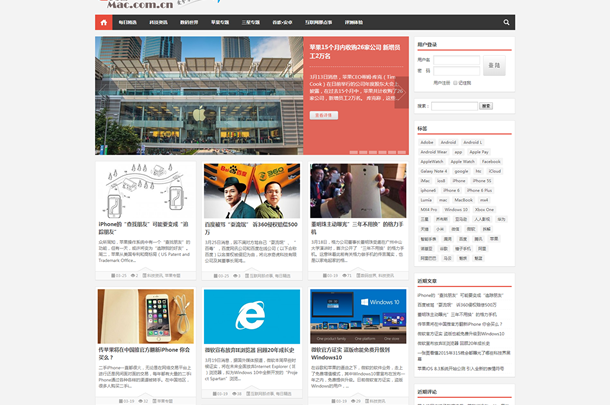
Task: Open the Baidu versus 360 article thumbnail
Action: pyautogui.click(x=252, y=191)
